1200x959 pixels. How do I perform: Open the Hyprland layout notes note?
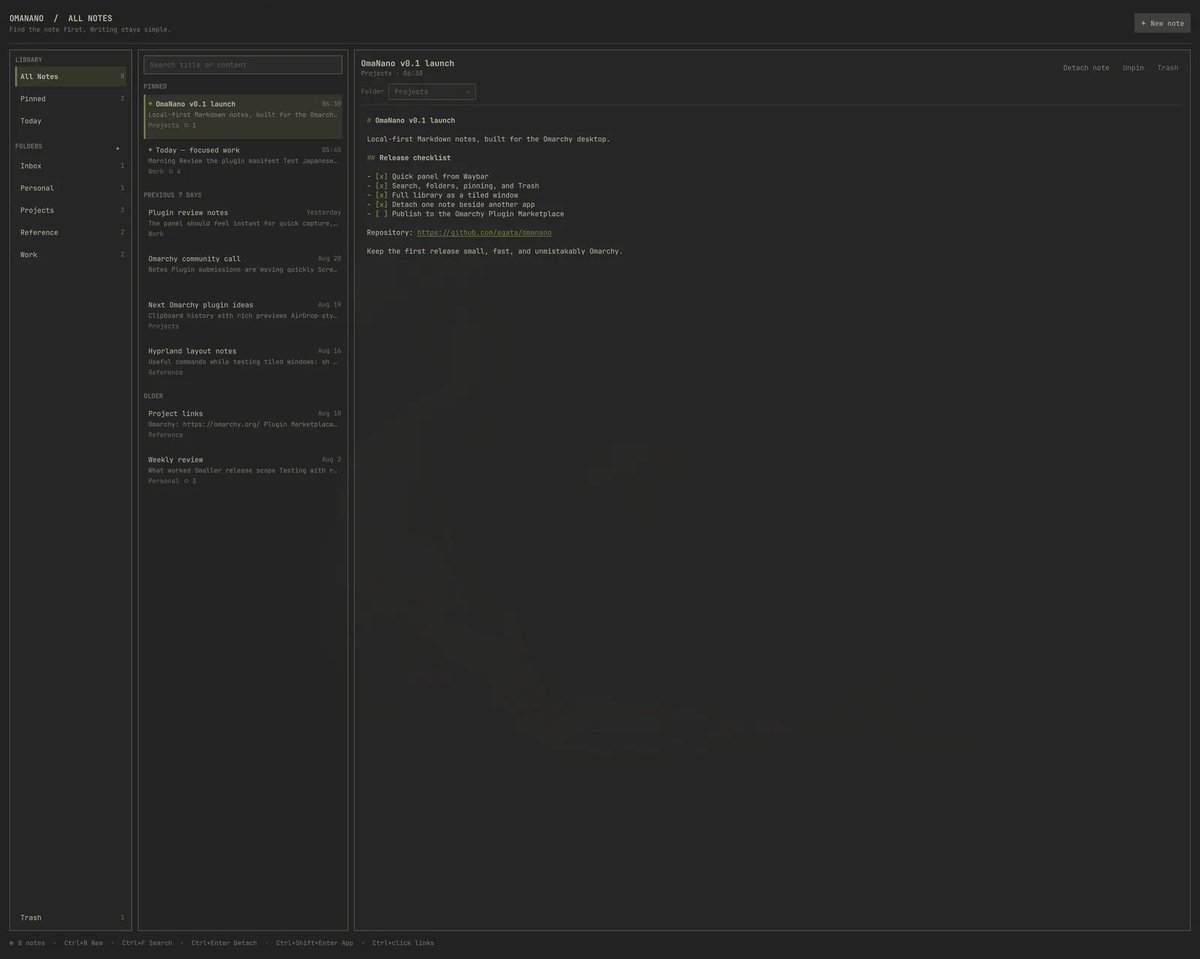243,362
